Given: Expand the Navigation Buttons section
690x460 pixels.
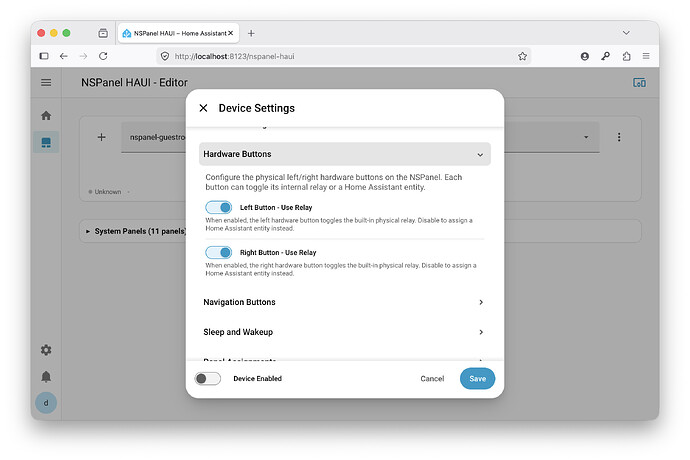Looking at the screenshot, I should (345, 302).
